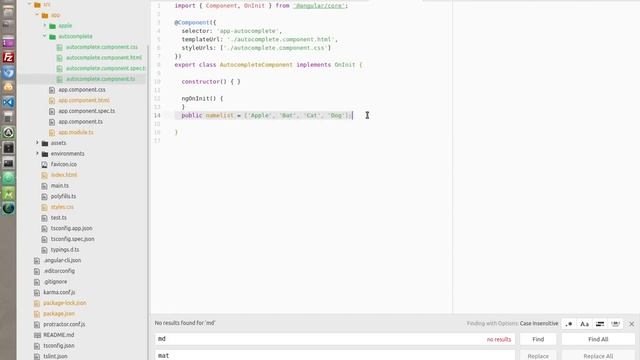Viewport: 640px width, 360px height.
Task: Collapse the app folder chevron
Action: [x=37, y=15]
